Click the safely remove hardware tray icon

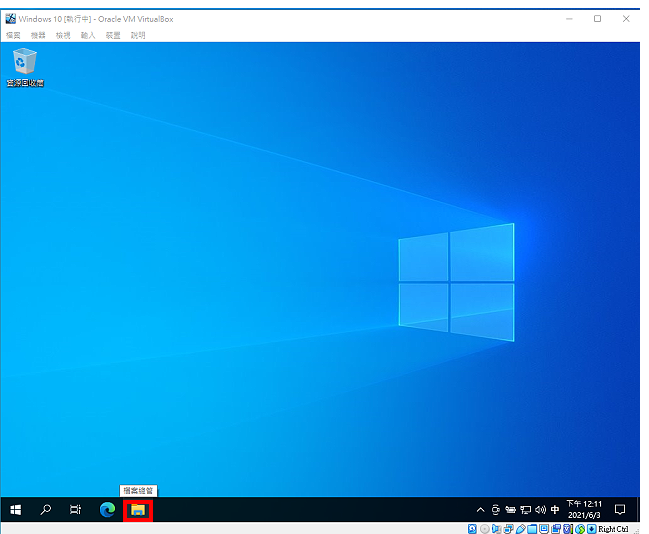pyautogui.click(x=510, y=510)
